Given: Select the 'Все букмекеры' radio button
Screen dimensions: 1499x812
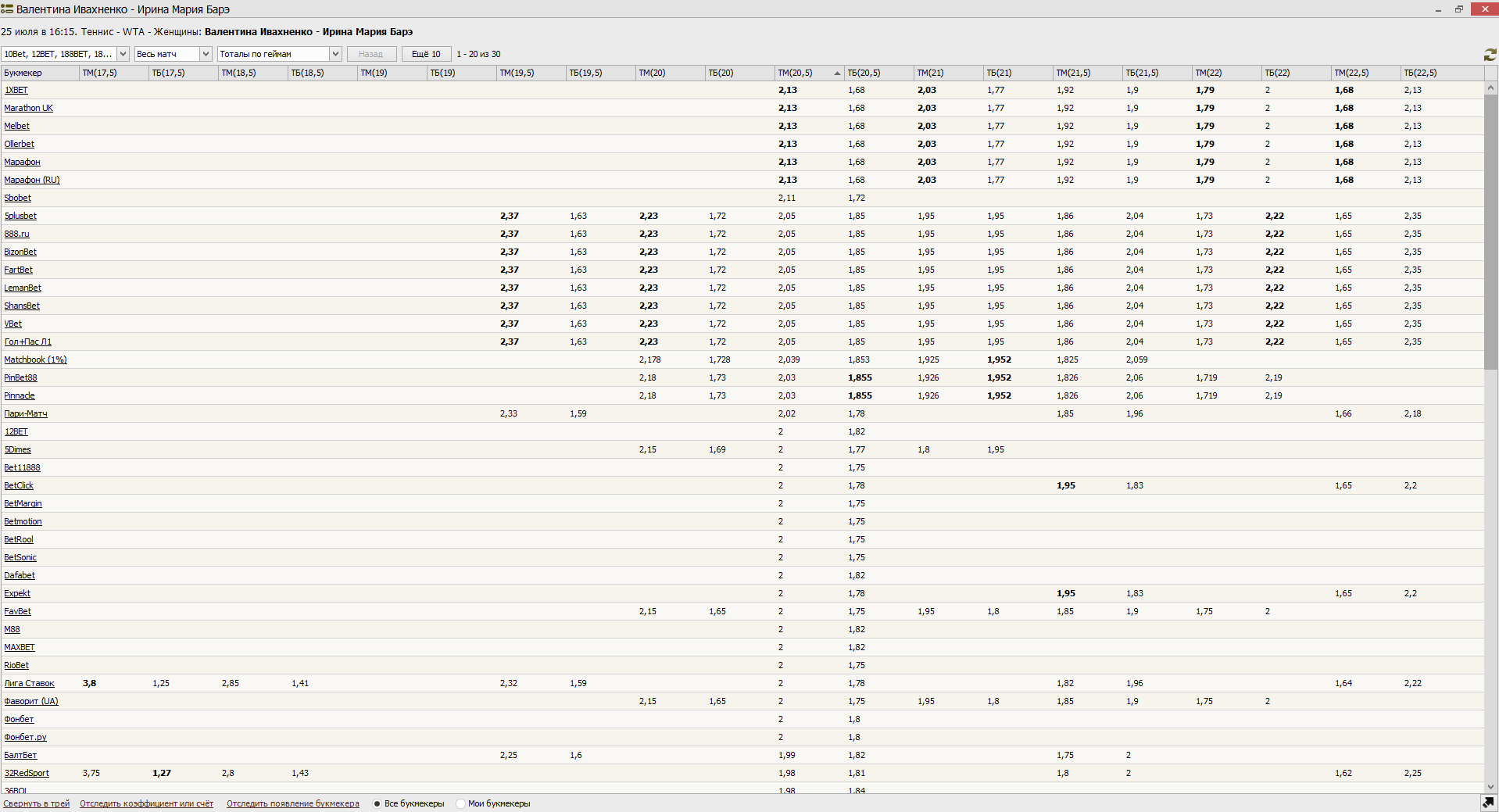Looking at the screenshot, I should 377,803.
